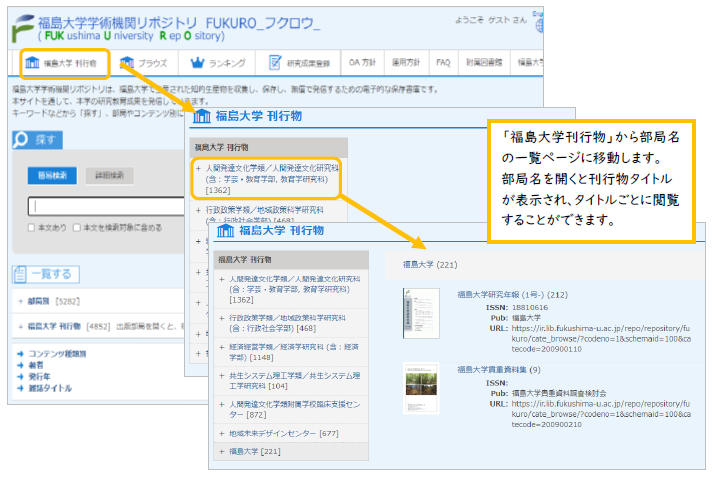This screenshot has width=715, height=479.
Task: Enable the 本文あり checkbox
Action: click(32, 227)
